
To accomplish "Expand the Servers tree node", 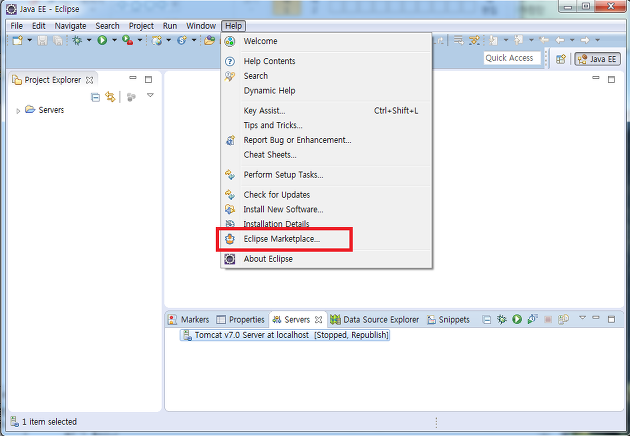I will pyautogui.click(x=18, y=111).
